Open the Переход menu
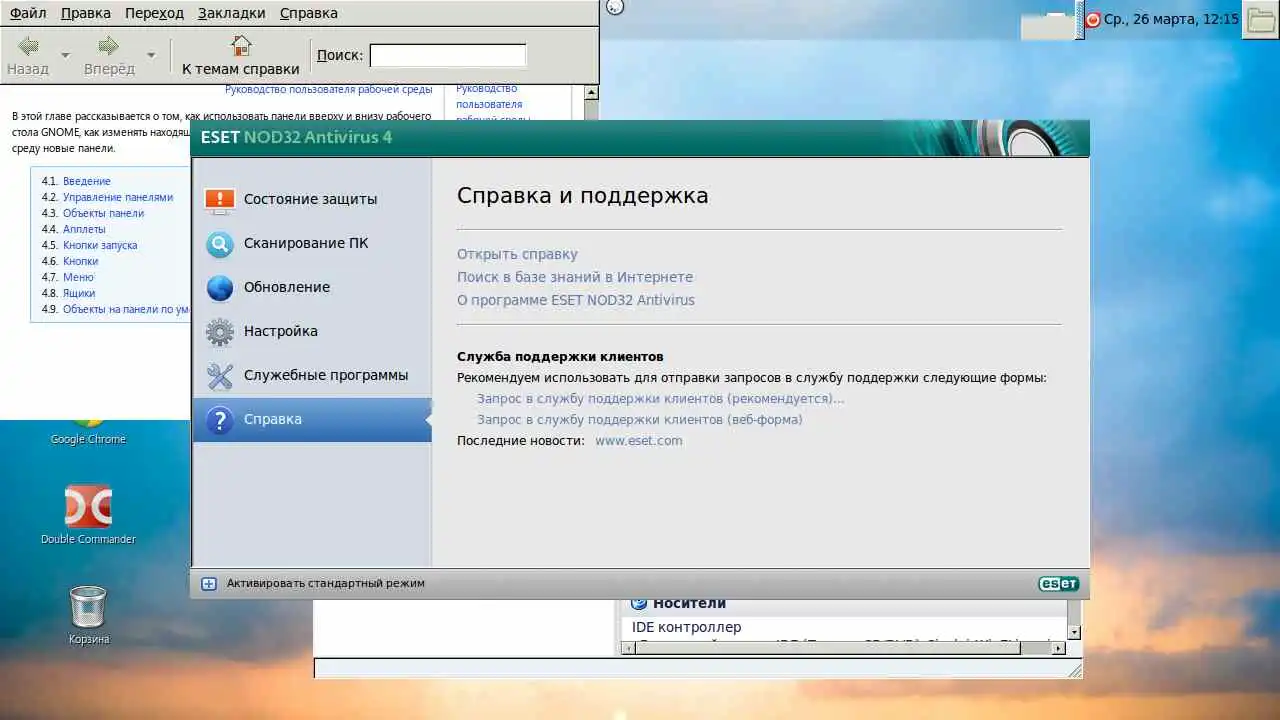1280x720 pixels. click(155, 13)
